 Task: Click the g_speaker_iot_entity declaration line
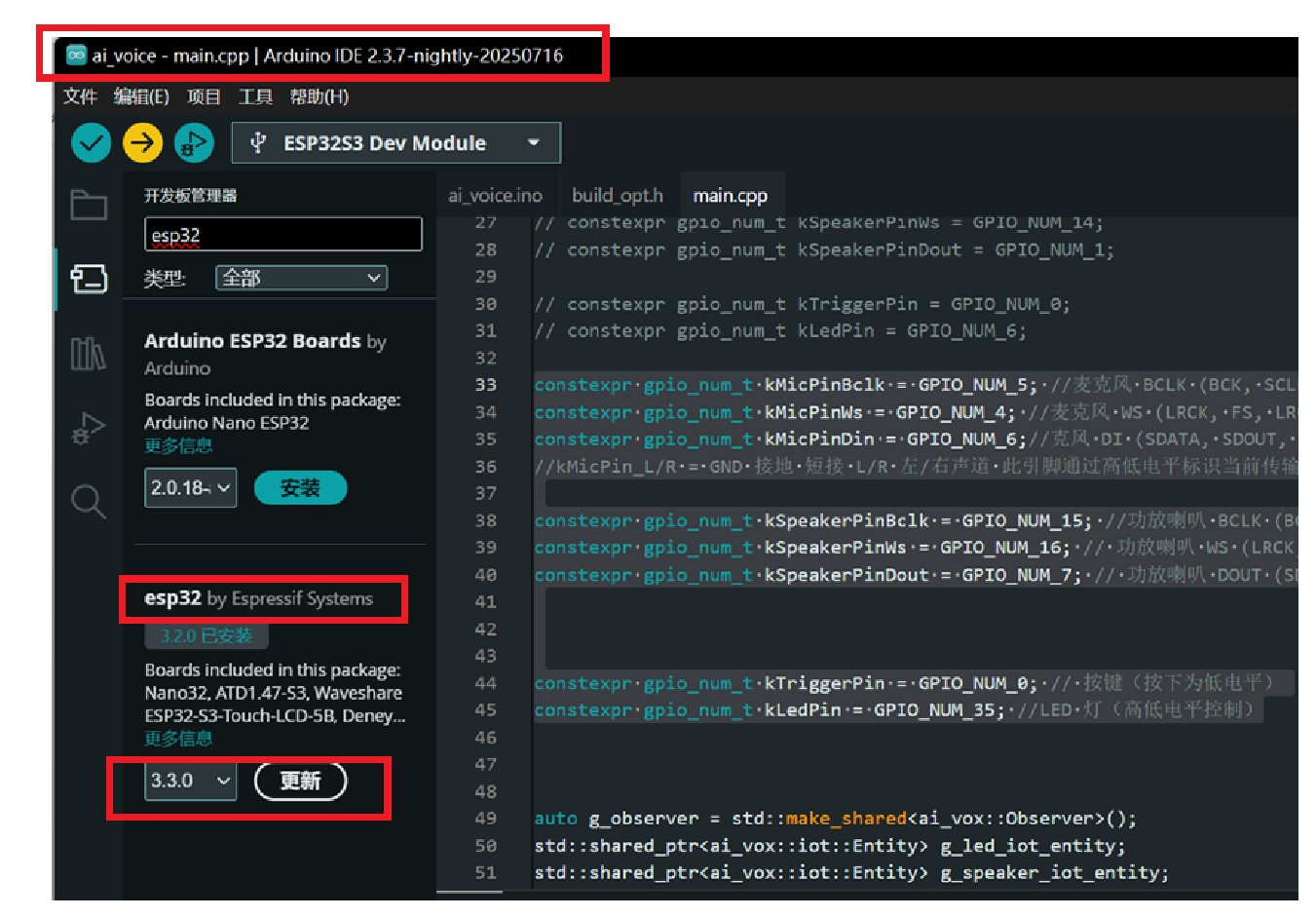[x=850, y=873]
